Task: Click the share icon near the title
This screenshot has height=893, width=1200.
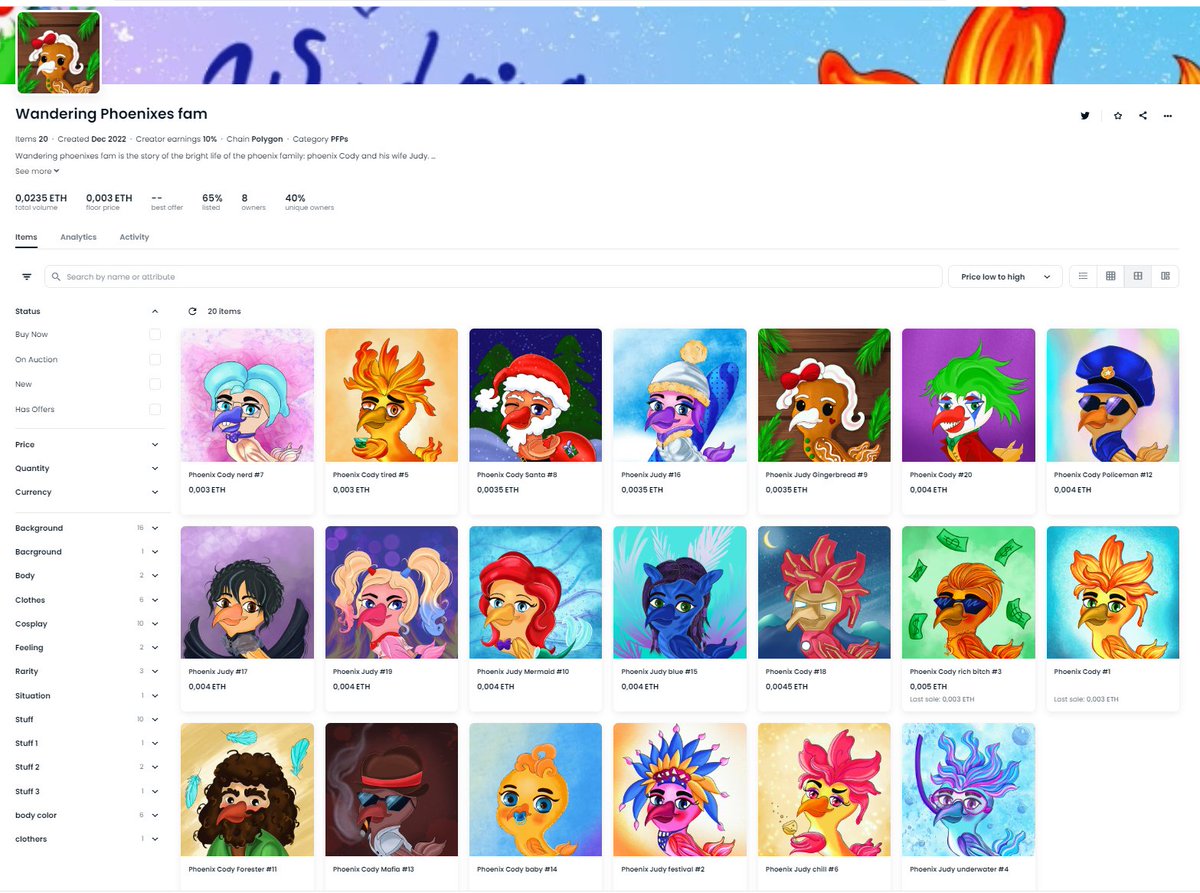Action: pyautogui.click(x=1143, y=116)
